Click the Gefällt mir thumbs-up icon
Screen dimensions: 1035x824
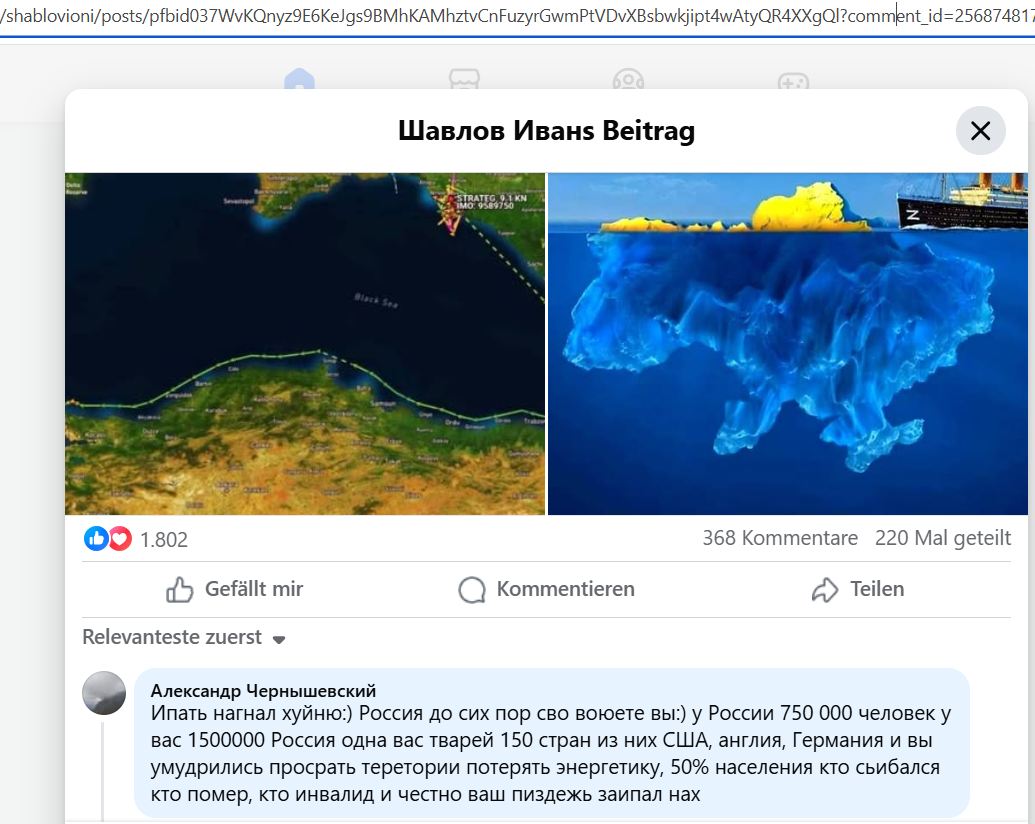click(180, 590)
